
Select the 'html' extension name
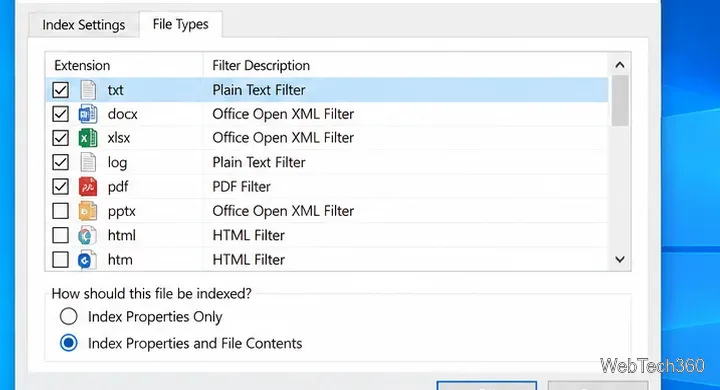point(121,235)
